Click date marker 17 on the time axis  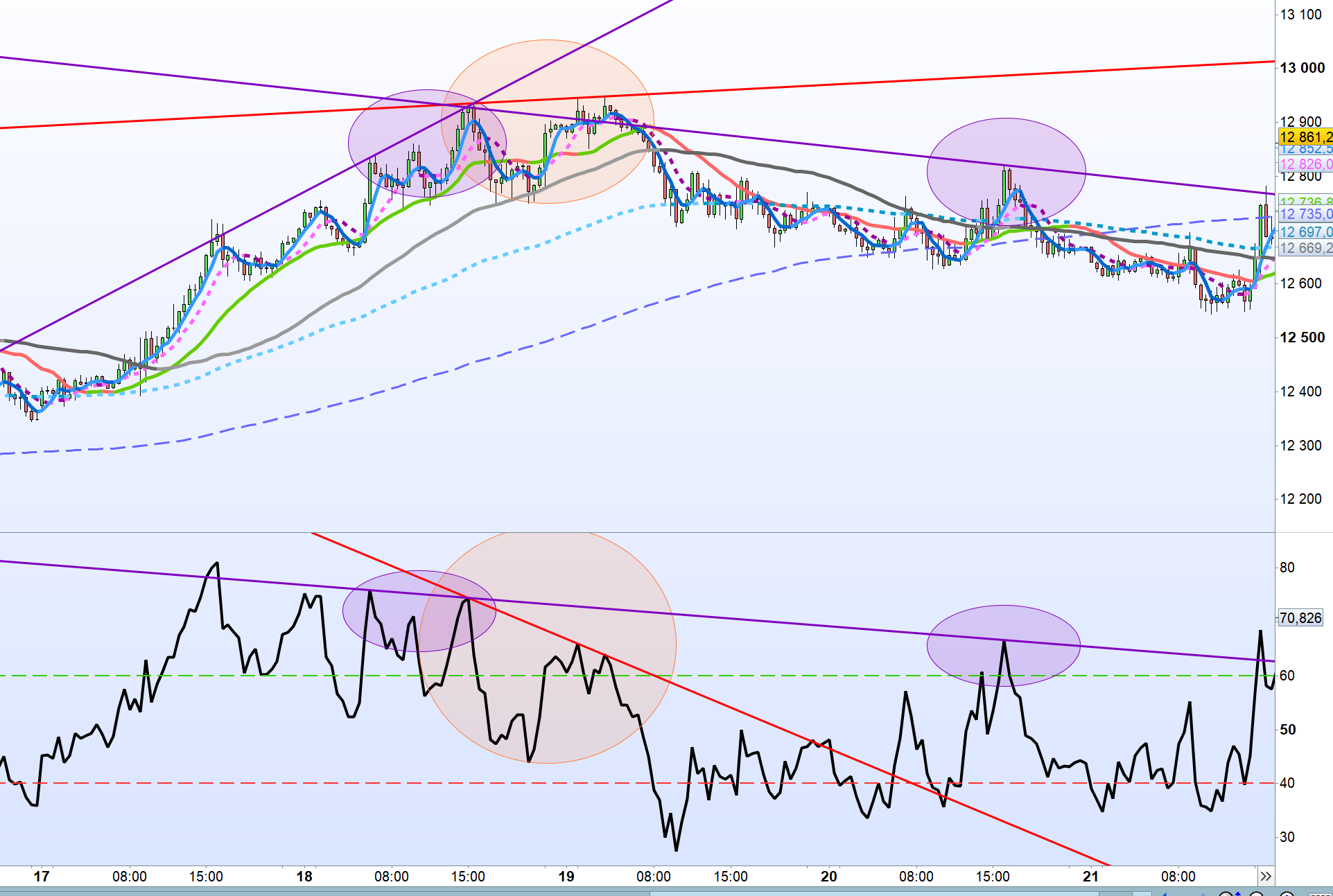[42, 877]
